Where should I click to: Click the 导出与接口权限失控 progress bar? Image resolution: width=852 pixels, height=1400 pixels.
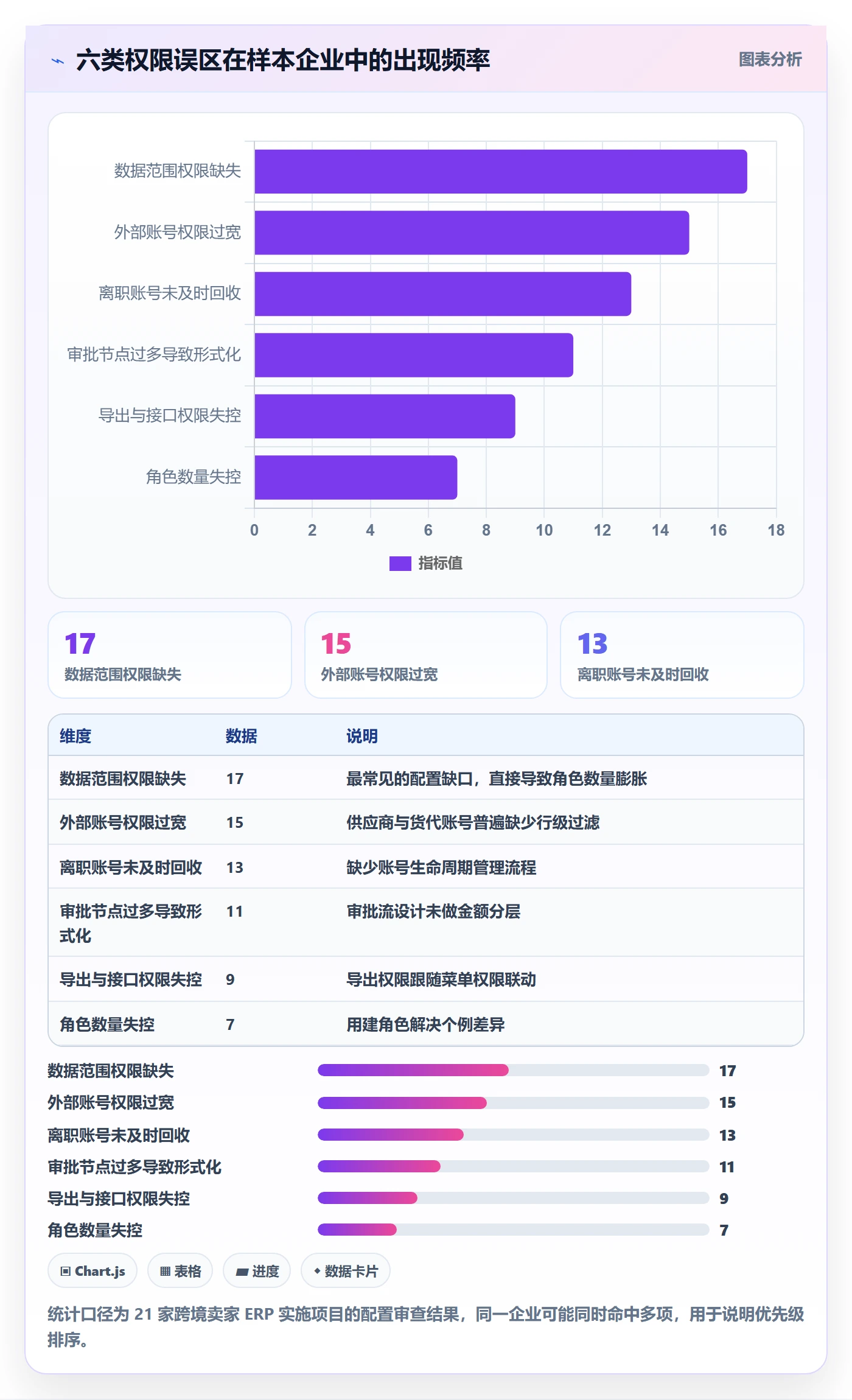coord(514,1198)
